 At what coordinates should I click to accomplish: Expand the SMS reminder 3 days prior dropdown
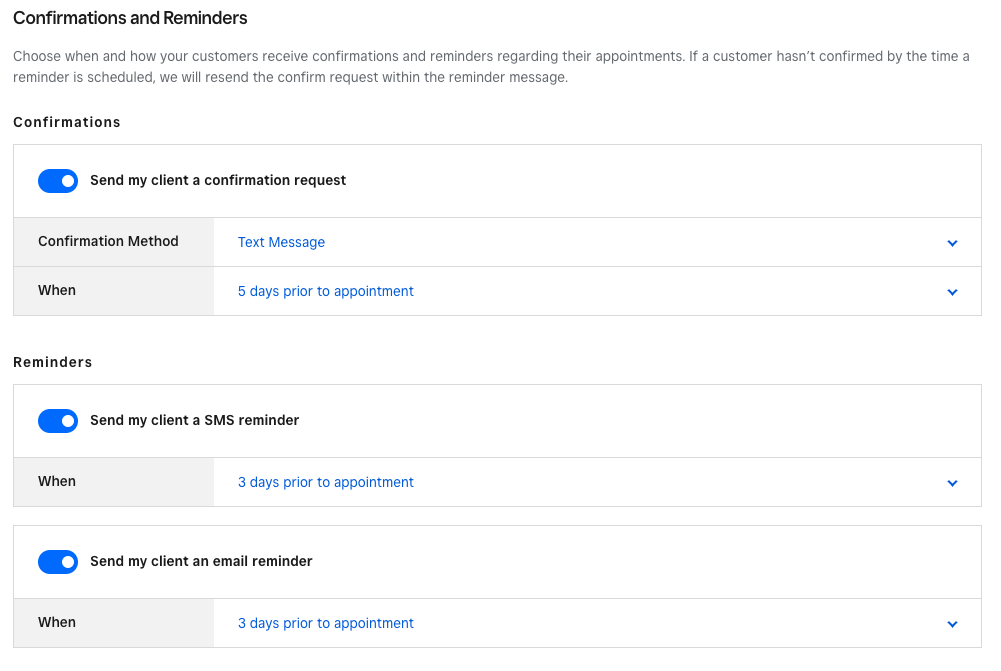(x=326, y=482)
